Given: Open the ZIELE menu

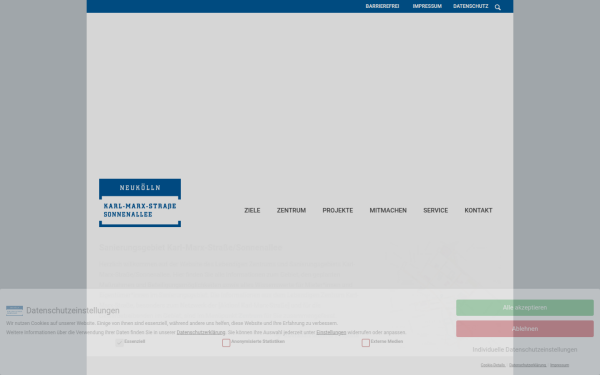Looking at the screenshot, I should [252, 210].
